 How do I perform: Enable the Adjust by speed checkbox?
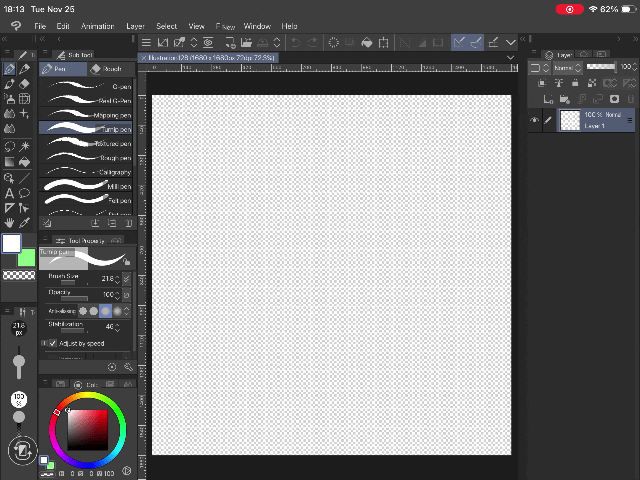point(52,343)
